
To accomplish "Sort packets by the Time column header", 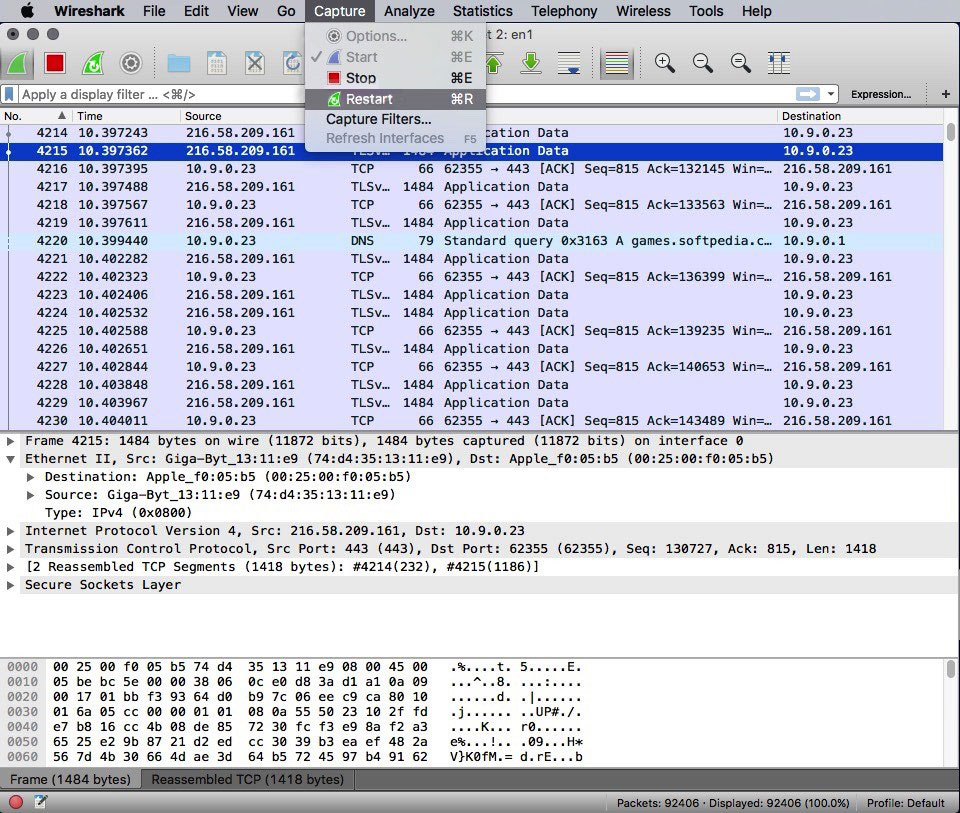I will pos(126,116).
